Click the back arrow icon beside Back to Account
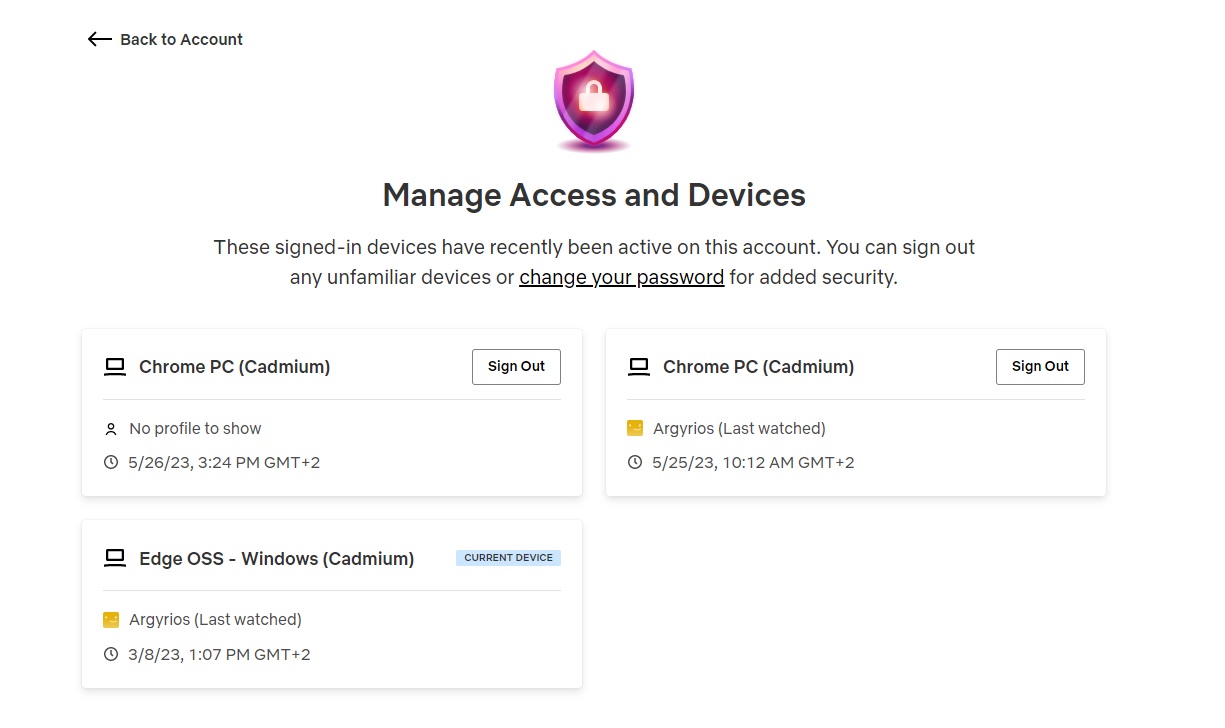The width and height of the screenshot is (1225, 728). pyautogui.click(x=98, y=39)
